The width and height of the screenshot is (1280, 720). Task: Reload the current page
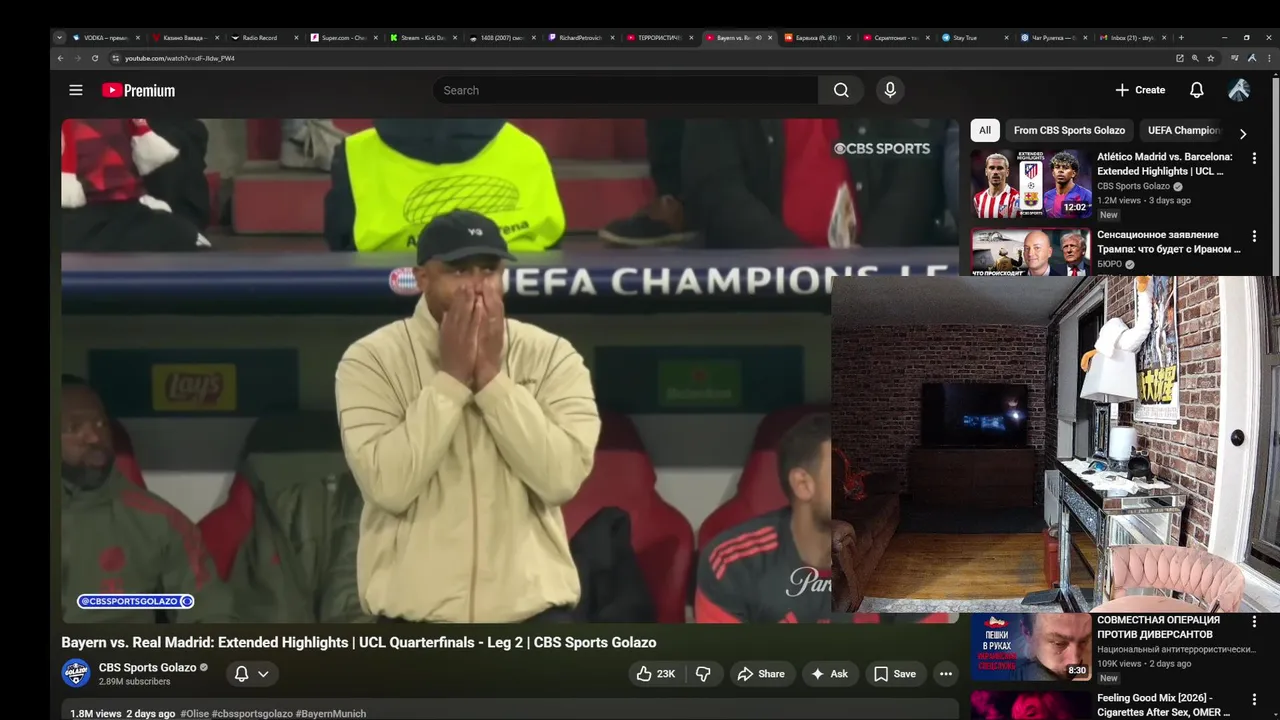click(95, 58)
